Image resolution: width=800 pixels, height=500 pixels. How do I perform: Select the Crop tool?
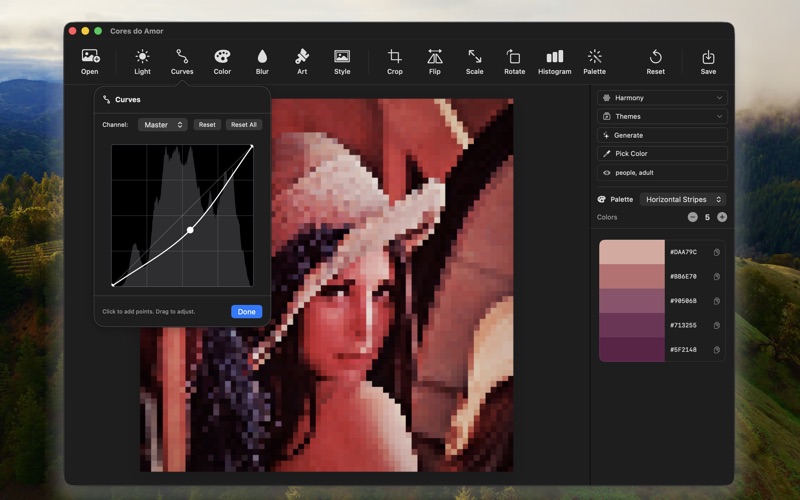(x=394, y=62)
